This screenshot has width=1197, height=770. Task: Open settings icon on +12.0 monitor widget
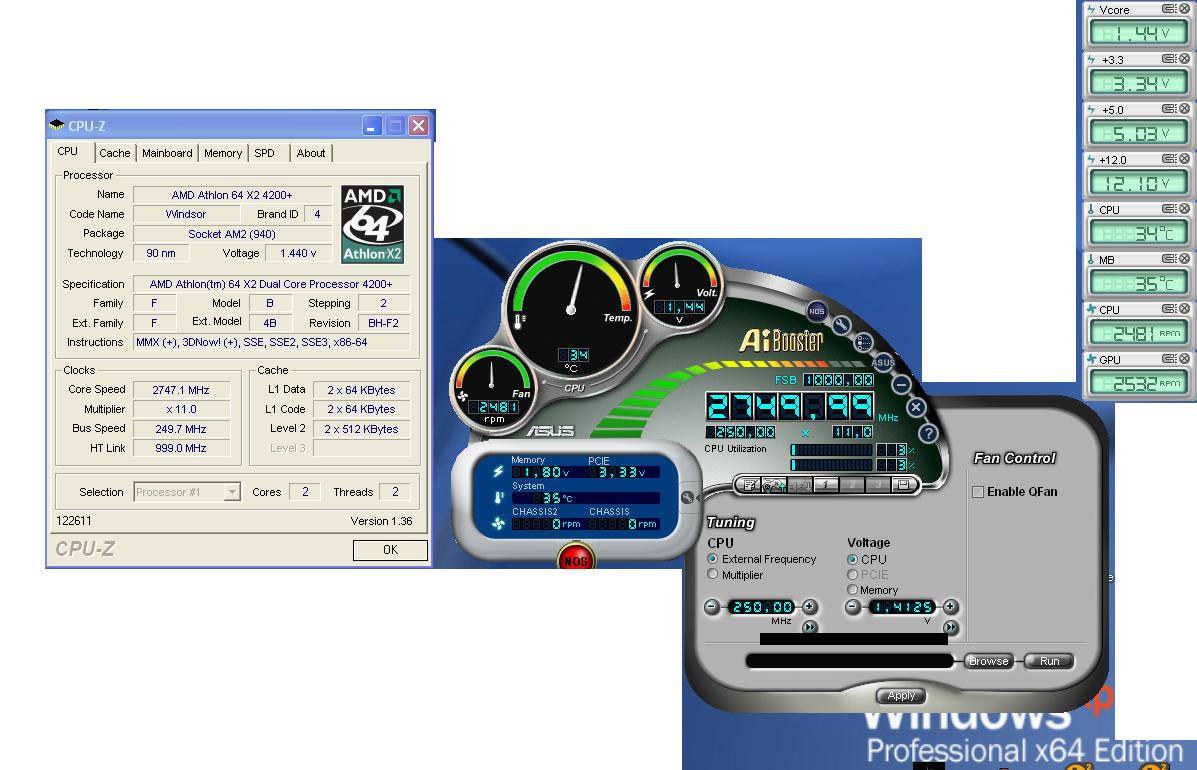click(1169, 159)
